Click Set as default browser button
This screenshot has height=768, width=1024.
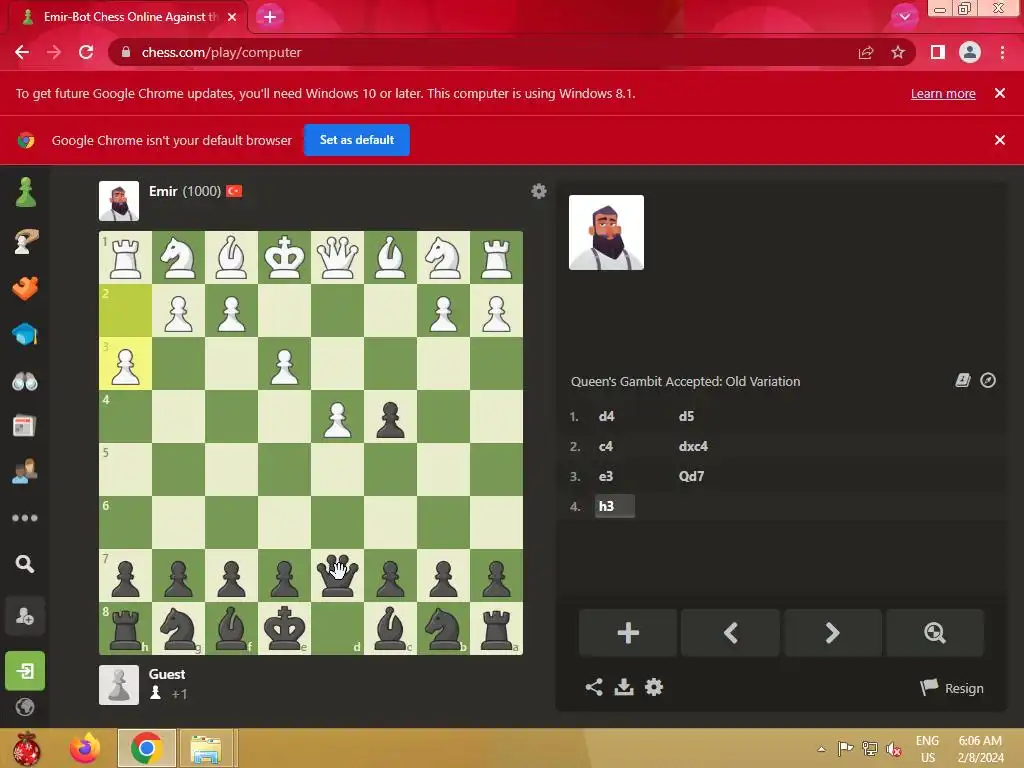(357, 140)
